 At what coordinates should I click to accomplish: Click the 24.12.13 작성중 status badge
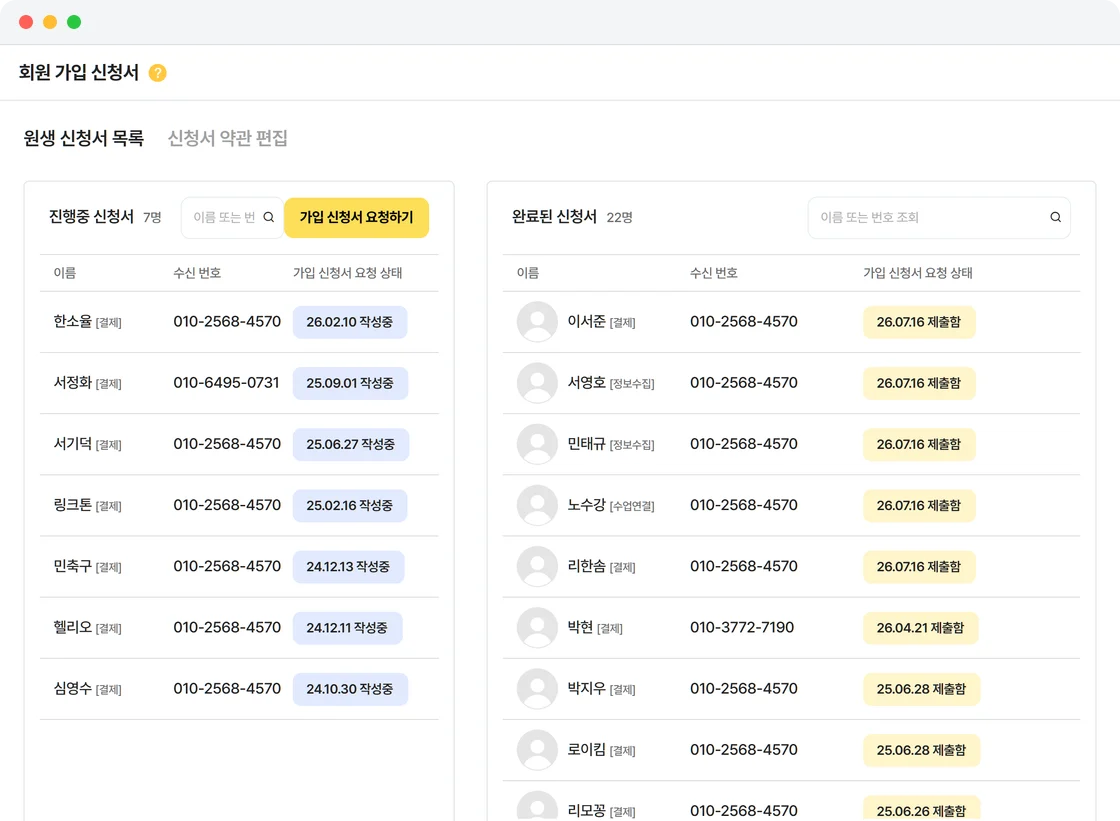[x=349, y=567]
